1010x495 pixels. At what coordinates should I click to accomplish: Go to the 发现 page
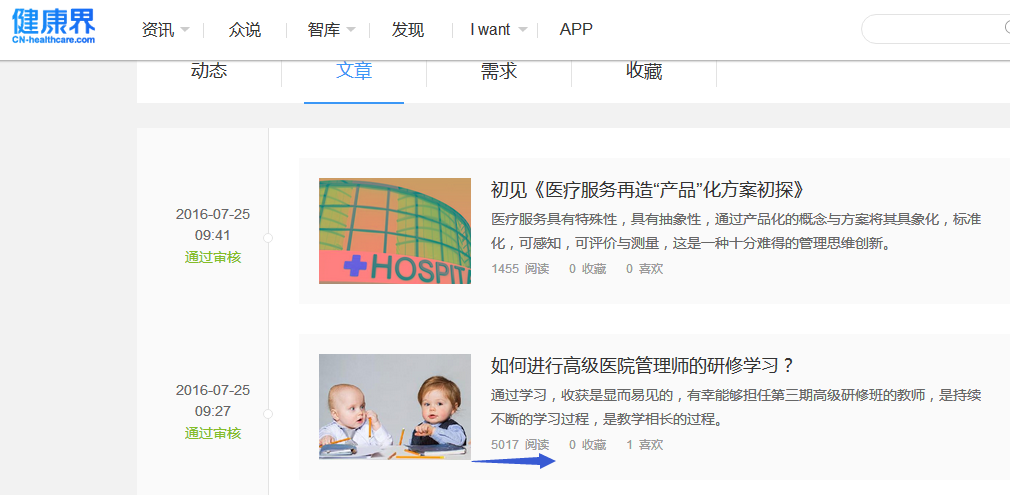(408, 30)
